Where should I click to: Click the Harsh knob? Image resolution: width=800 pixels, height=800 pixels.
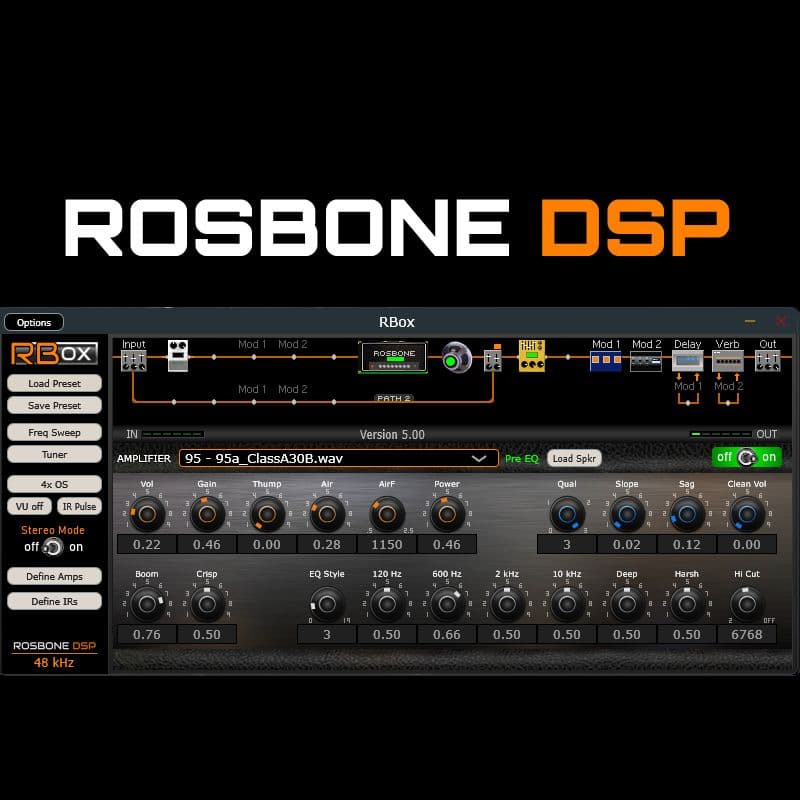pyautogui.click(x=687, y=604)
